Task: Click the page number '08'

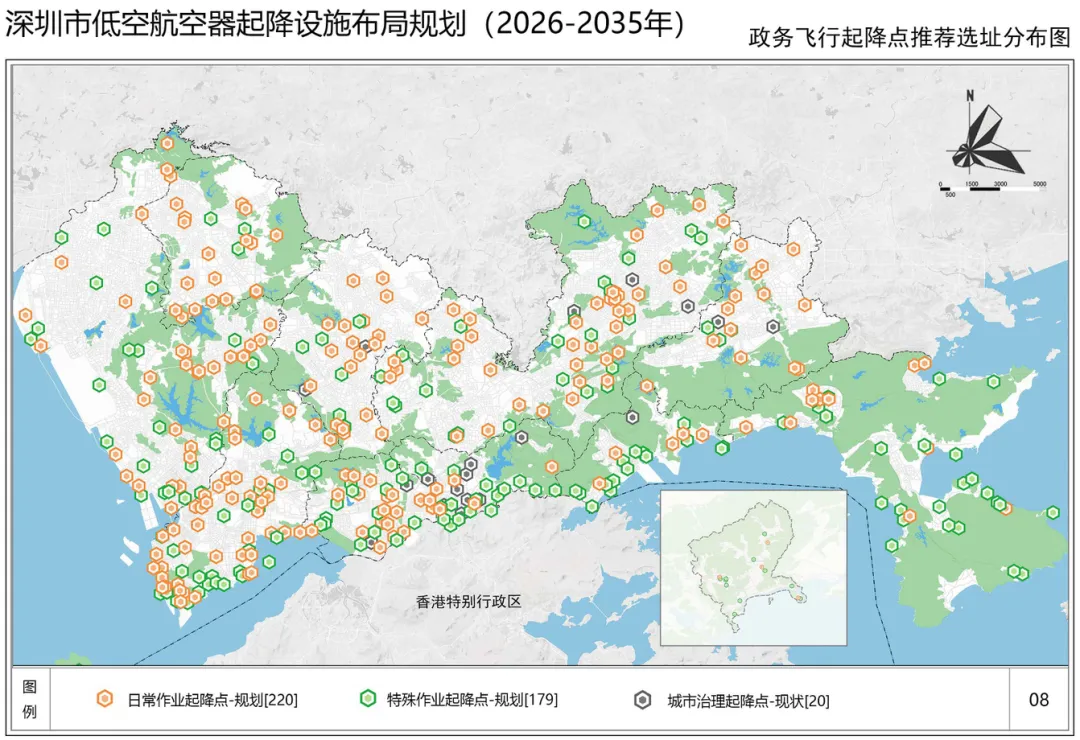Action: point(1039,700)
